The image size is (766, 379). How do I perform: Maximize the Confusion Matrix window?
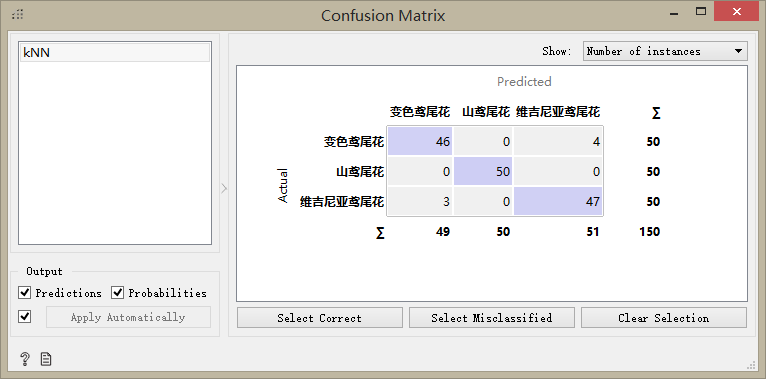pyautogui.click(x=701, y=11)
